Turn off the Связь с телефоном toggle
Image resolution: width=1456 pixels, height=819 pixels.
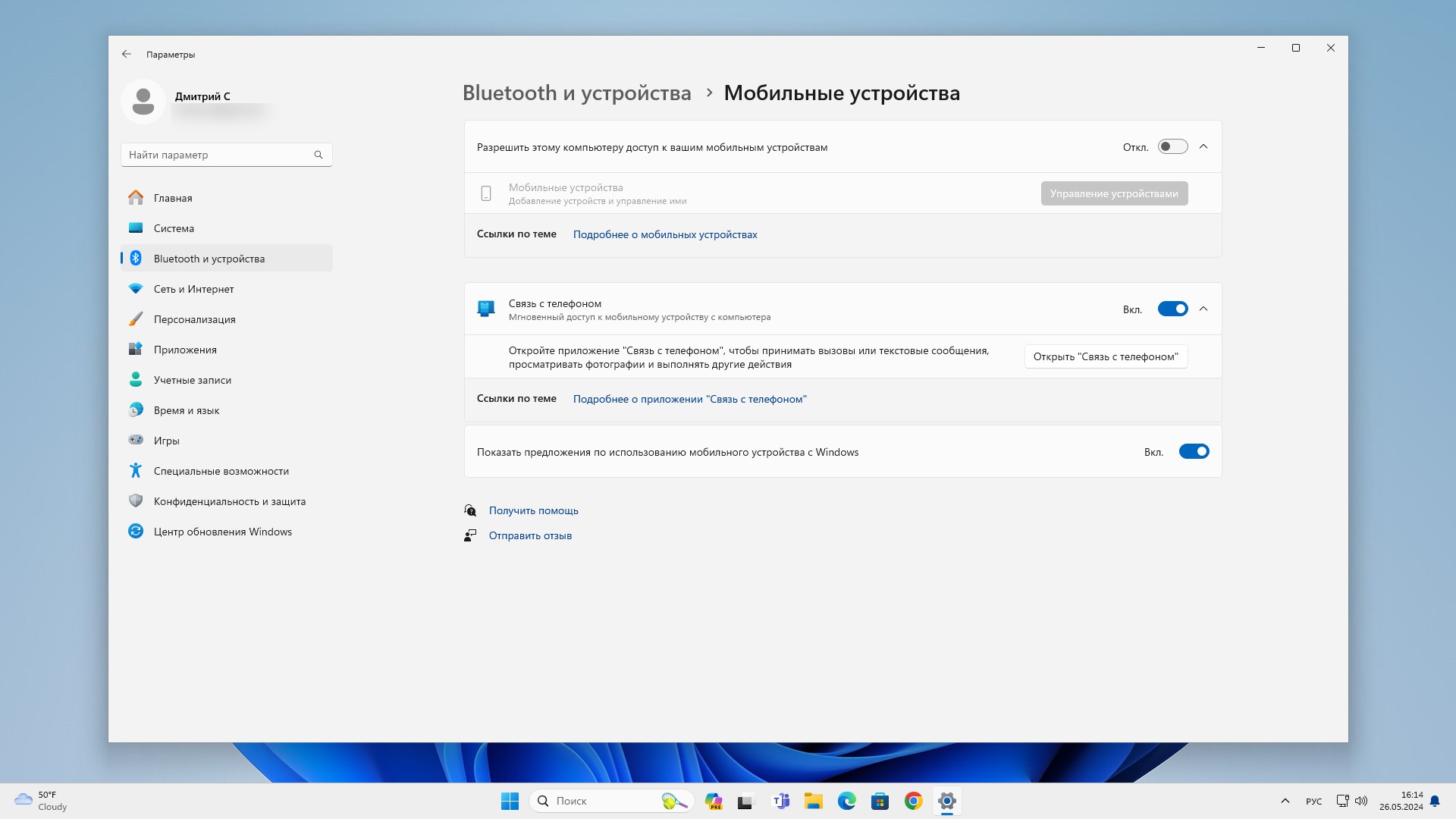1172,309
